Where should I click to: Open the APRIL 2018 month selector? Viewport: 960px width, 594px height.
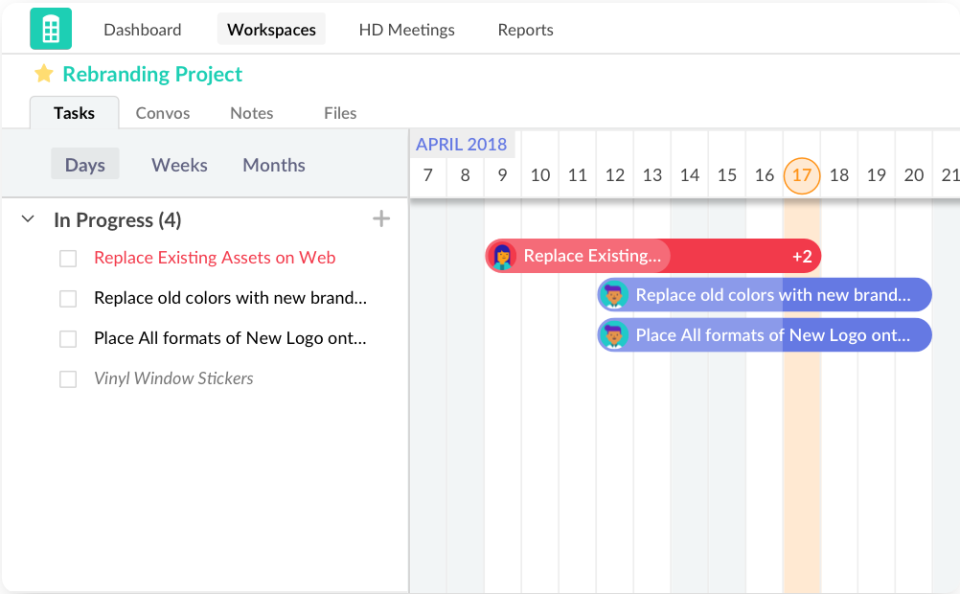pos(461,143)
